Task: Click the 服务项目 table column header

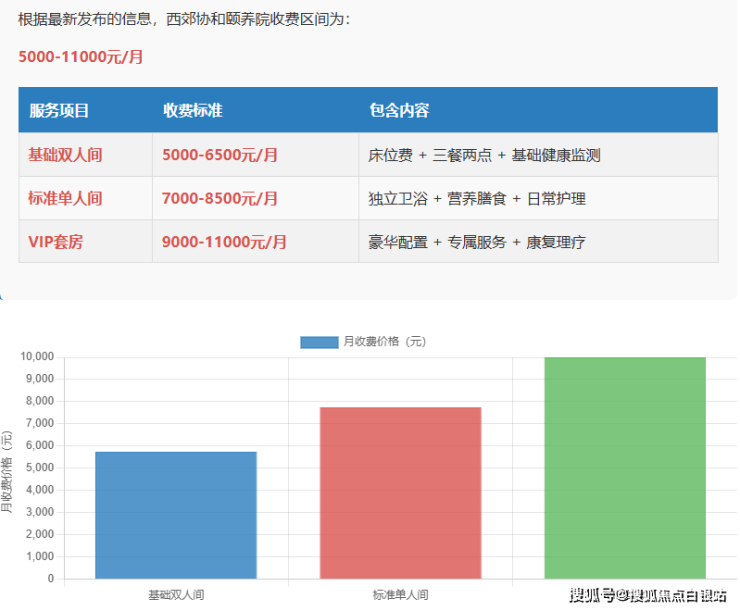Action: pos(59,110)
